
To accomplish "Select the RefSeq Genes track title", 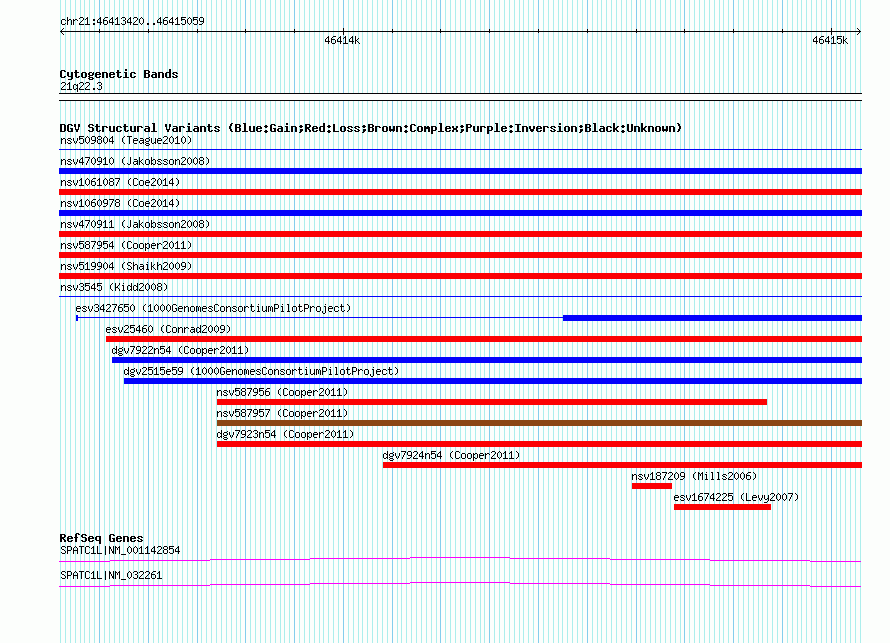I will pos(101,538).
